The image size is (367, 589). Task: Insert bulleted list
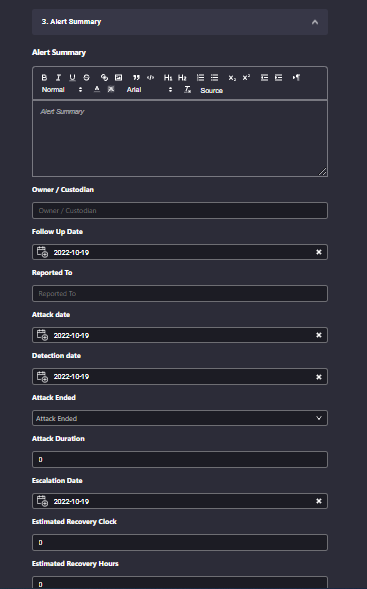(214, 77)
